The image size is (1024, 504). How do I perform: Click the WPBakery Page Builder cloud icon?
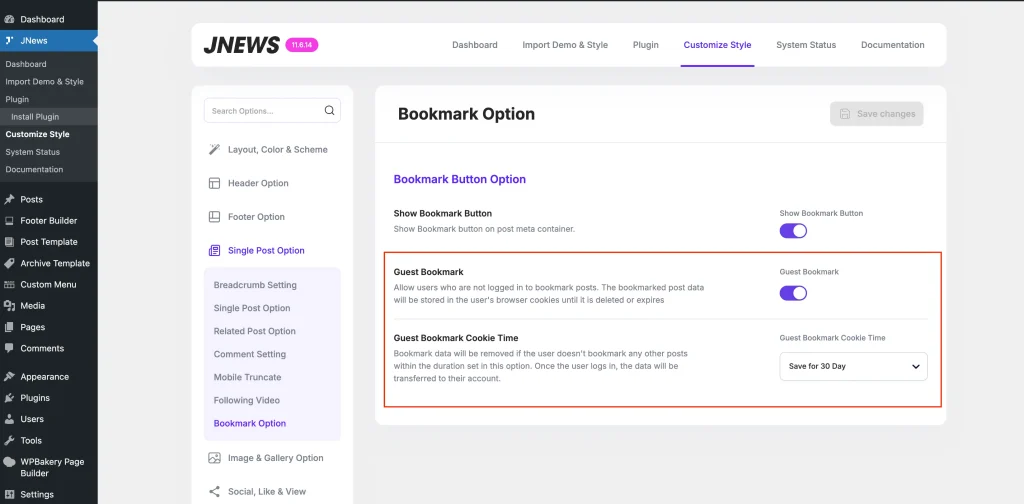9,462
